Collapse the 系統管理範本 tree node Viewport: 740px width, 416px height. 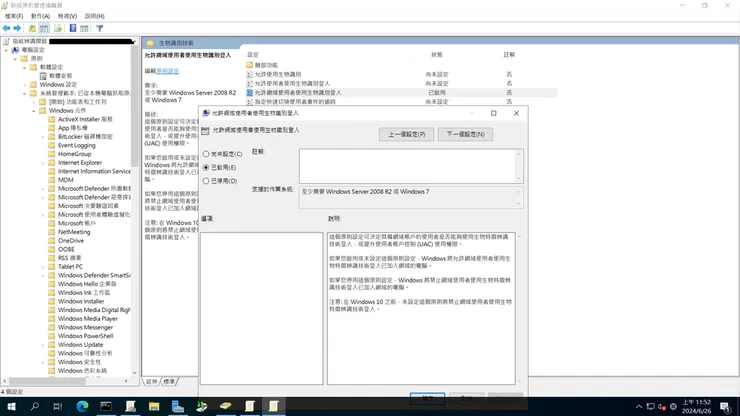25,93
